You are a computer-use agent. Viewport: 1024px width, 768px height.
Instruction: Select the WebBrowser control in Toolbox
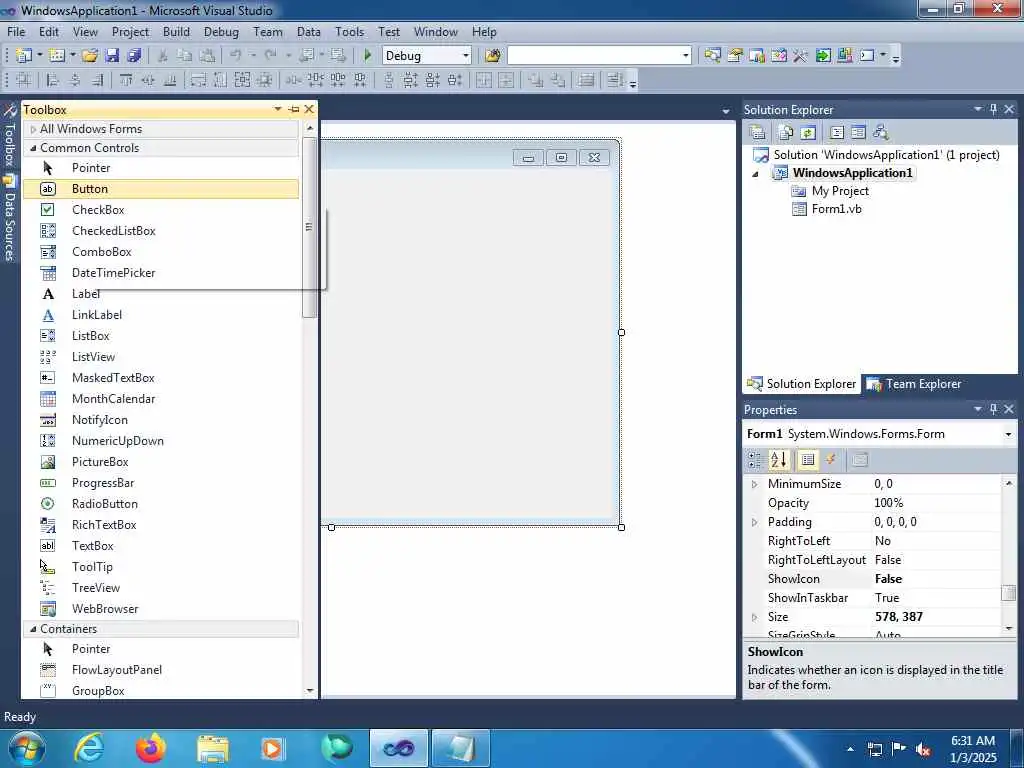pos(161,609)
